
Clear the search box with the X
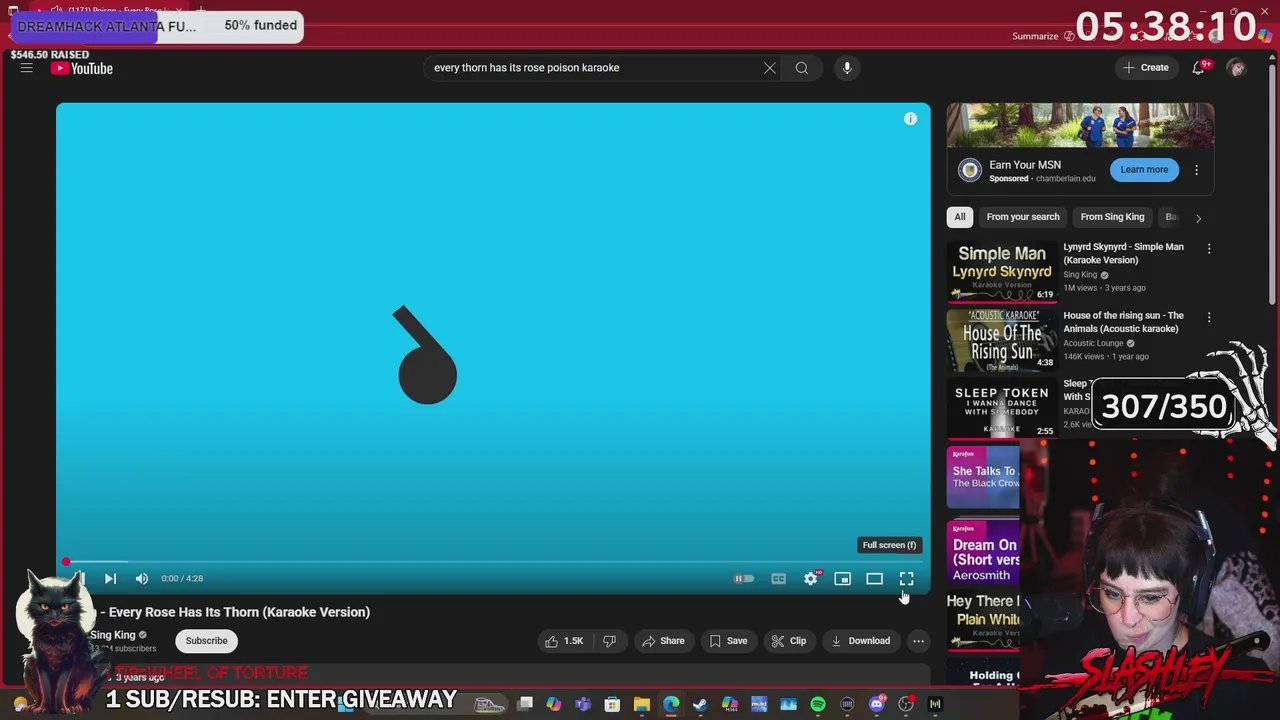[769, 68]
